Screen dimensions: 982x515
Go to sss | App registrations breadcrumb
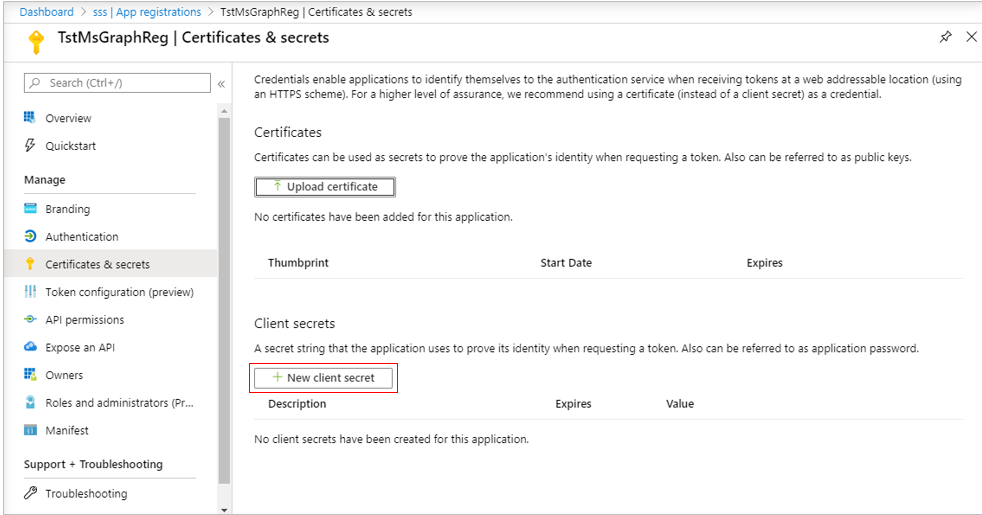pos(147,12)
